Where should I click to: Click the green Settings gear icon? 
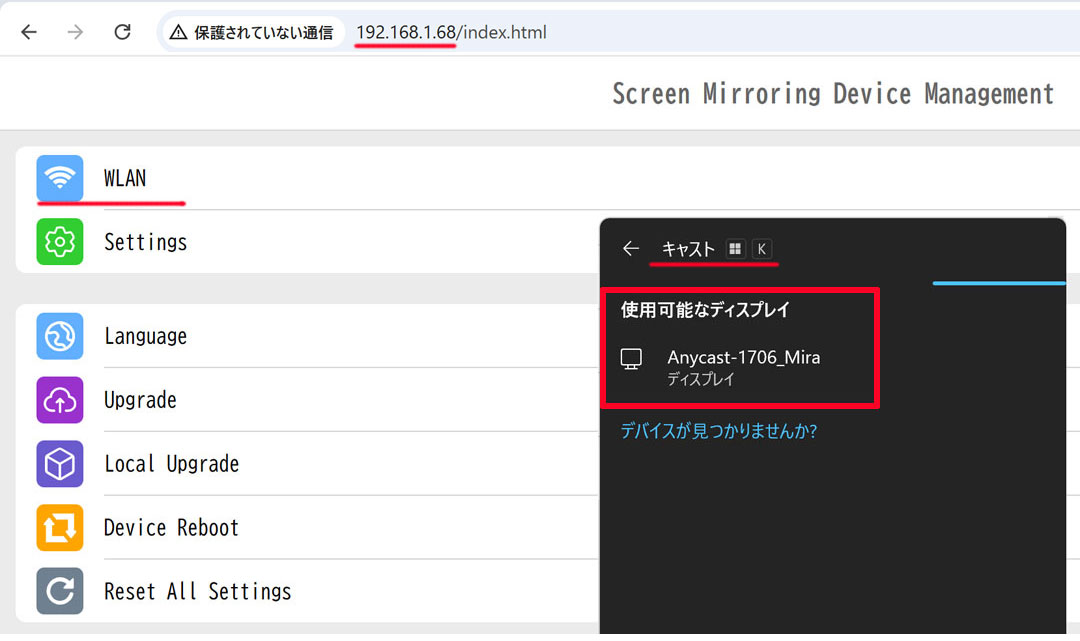pos(60,242)
